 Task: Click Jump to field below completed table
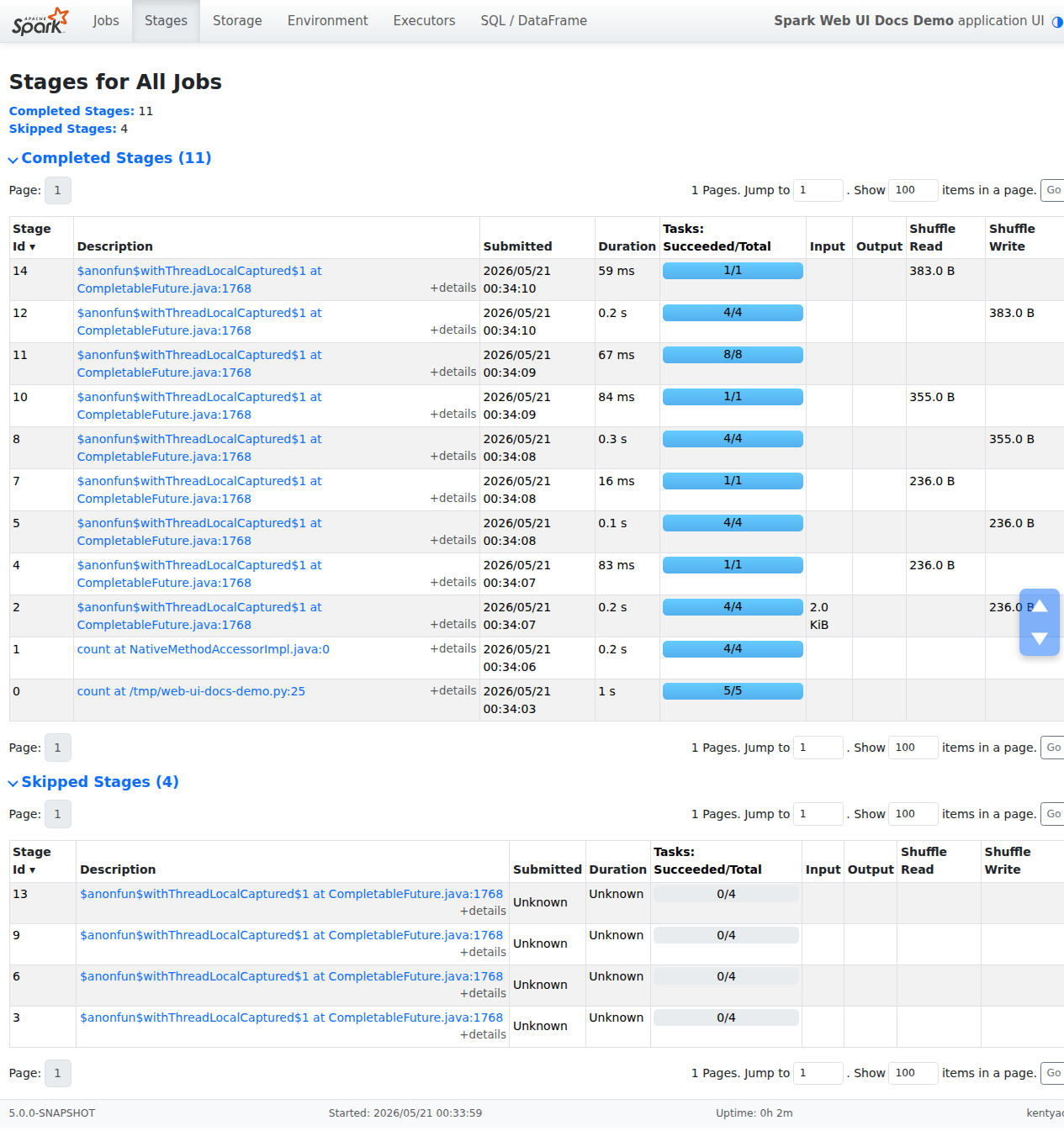click(x=818, y=748)
